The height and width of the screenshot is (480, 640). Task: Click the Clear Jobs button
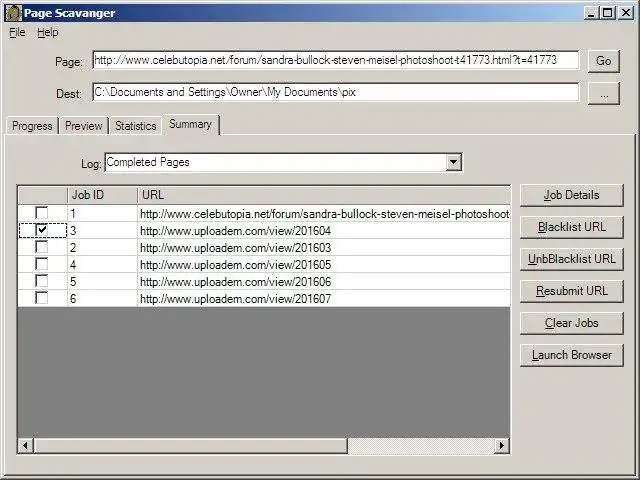point(571,323)
